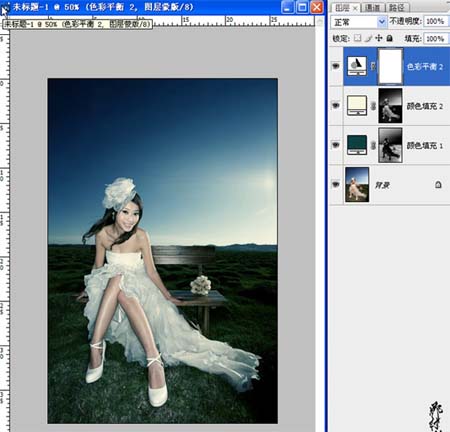Screen dimensions: 450x432
Task: Click link icon on Color Fill 1 layer
Action: pyautogui.click(x=373, y=145)
